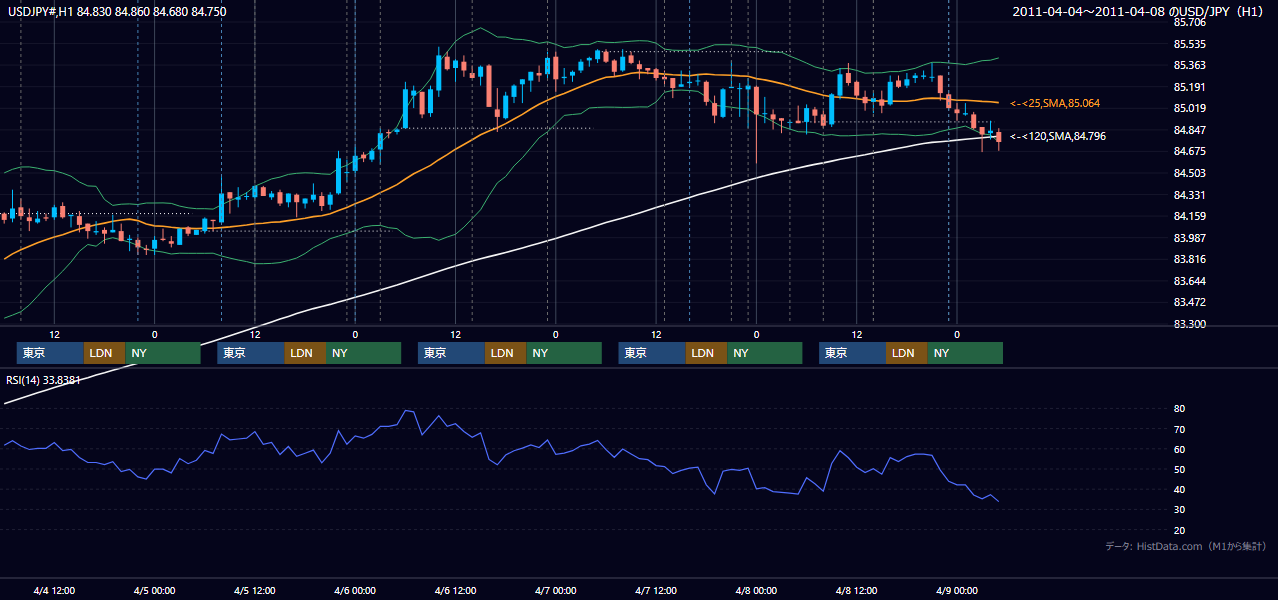Click the RSI scale value 20

coord(1179,530)
